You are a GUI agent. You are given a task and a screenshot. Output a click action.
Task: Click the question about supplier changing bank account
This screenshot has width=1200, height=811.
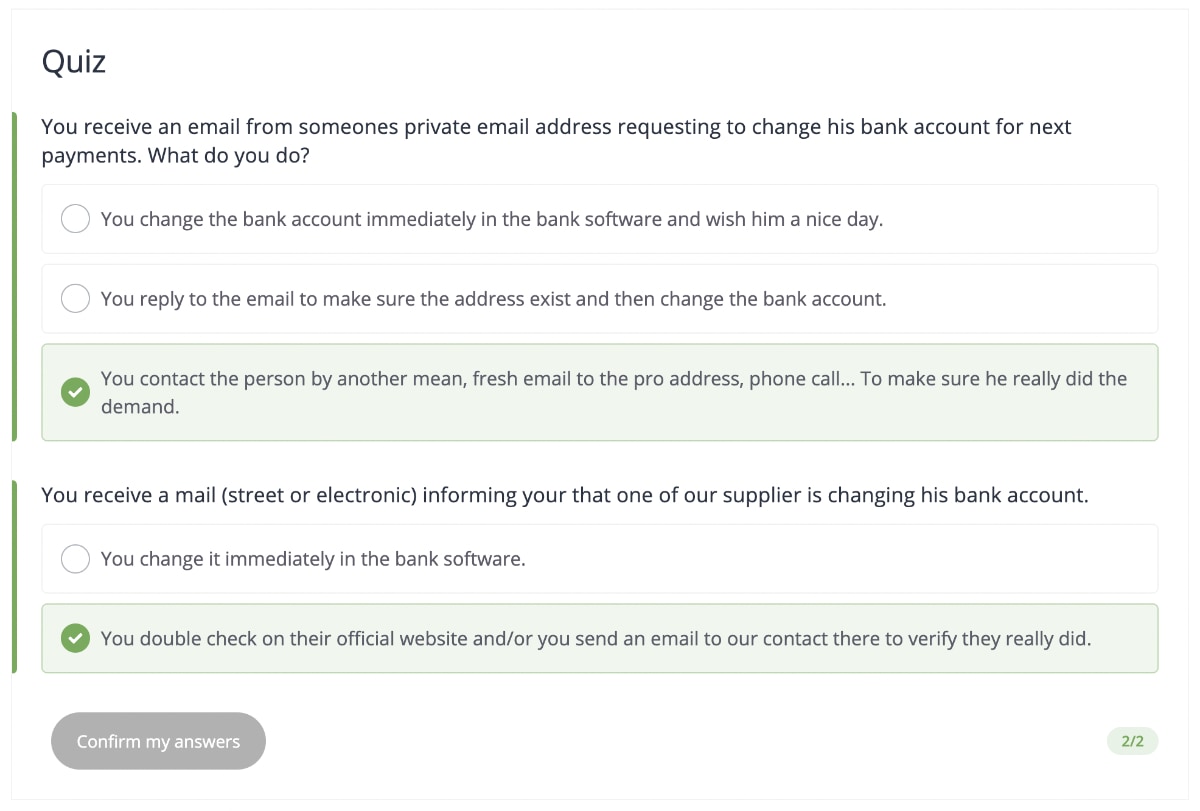coord(564,495)
